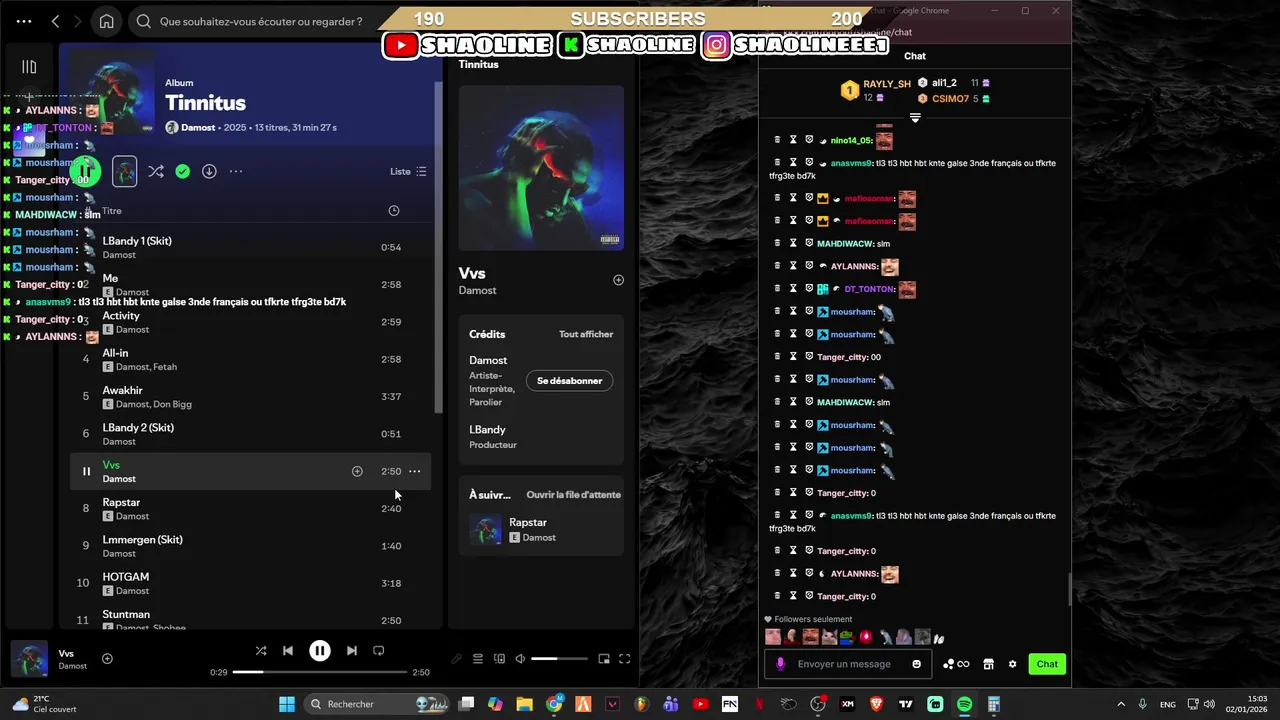
Task: Open Damost artist link in album header
Action: tap(198, 128)
